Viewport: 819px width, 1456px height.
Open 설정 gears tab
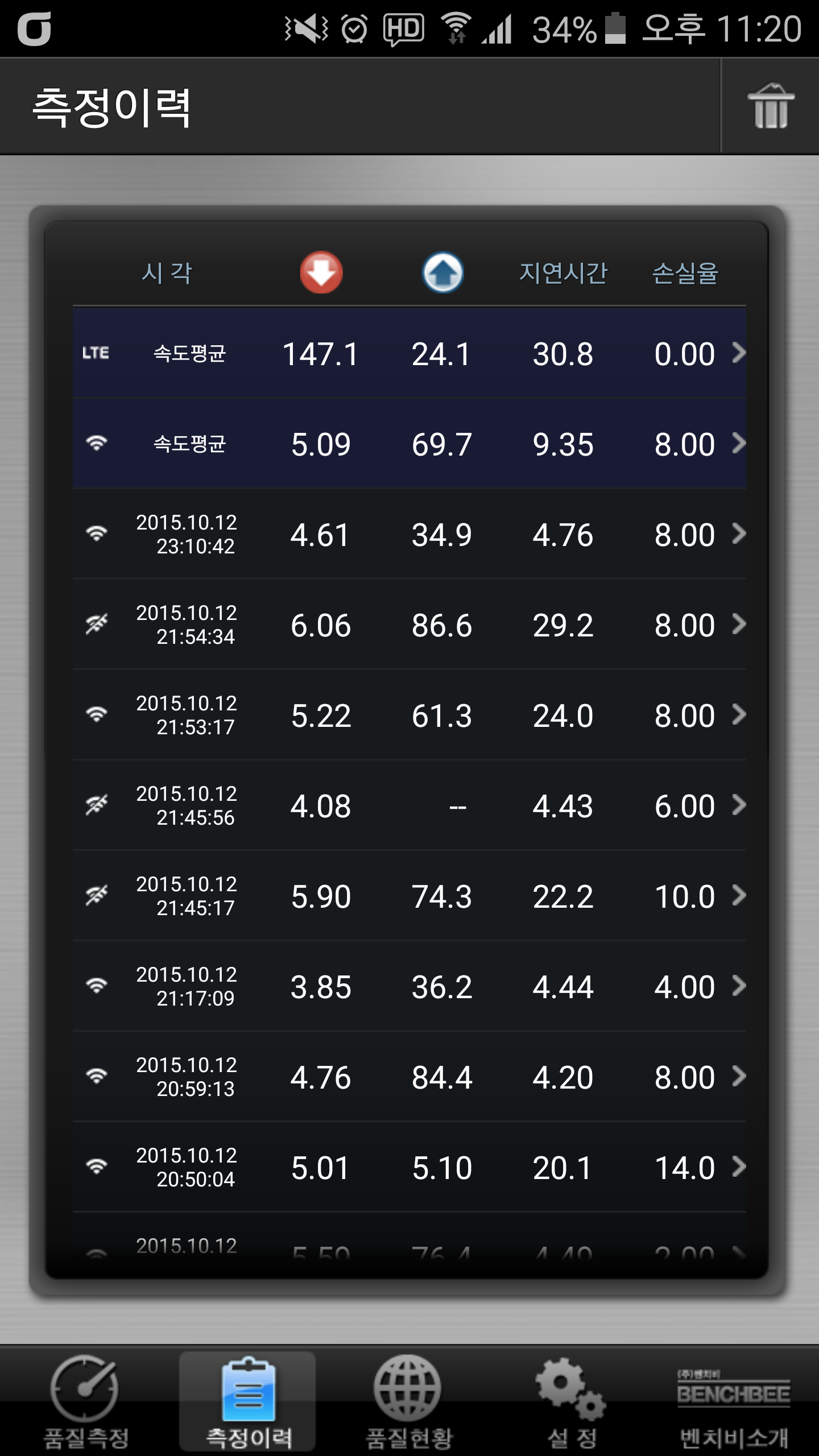tap(572, 1401)
